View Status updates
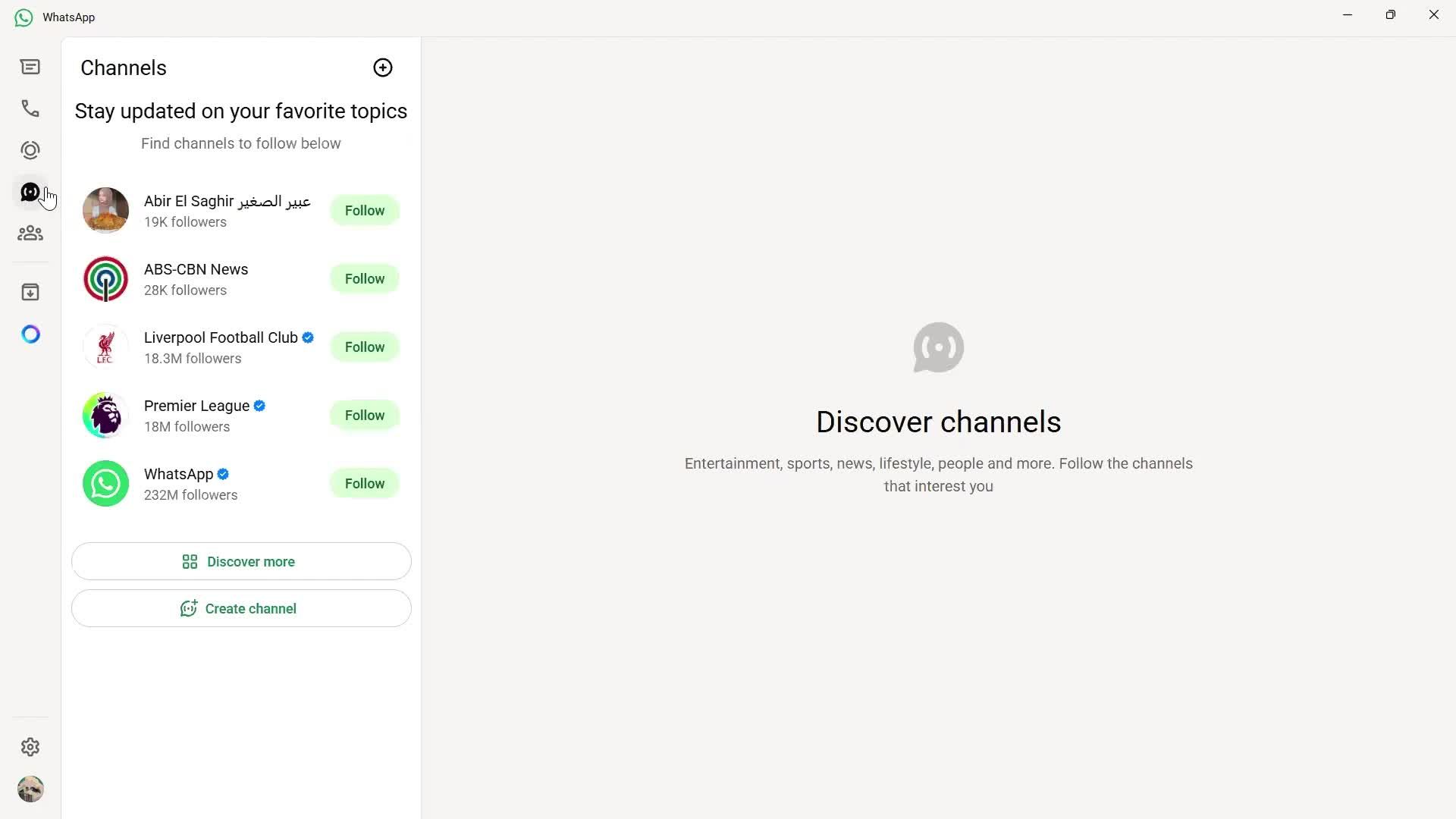The height and width of the screenshot is (819, 1456). coord(30,150)
